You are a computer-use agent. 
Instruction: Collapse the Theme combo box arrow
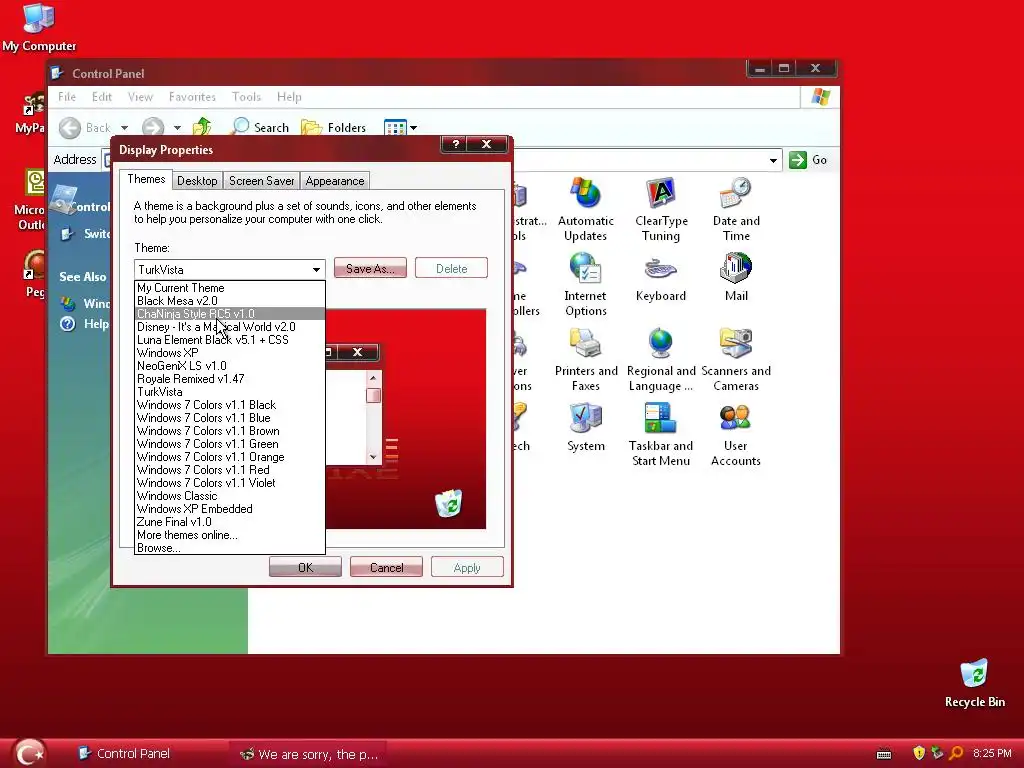[317, 269]
